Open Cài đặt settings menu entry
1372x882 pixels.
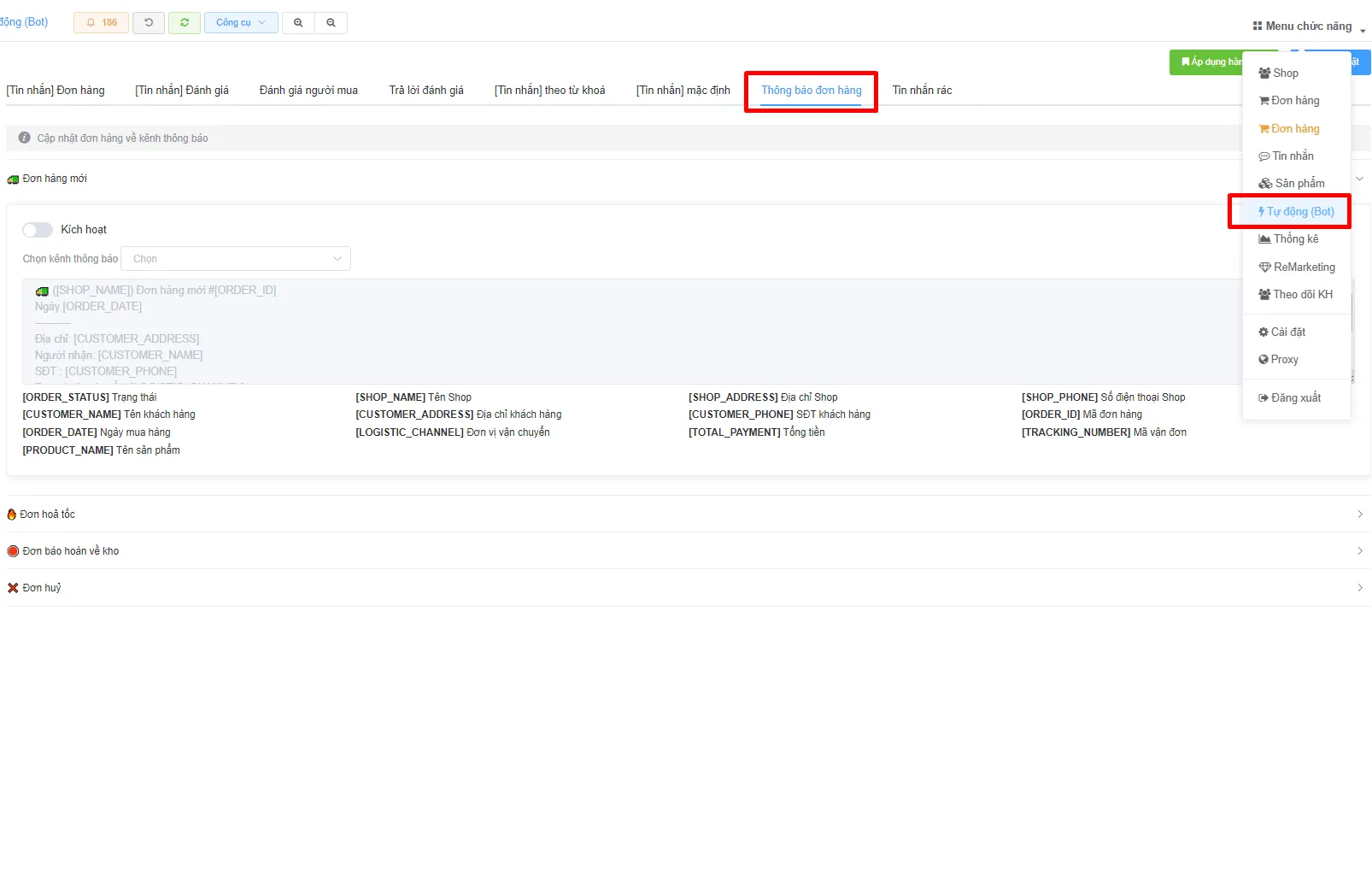1281,332
